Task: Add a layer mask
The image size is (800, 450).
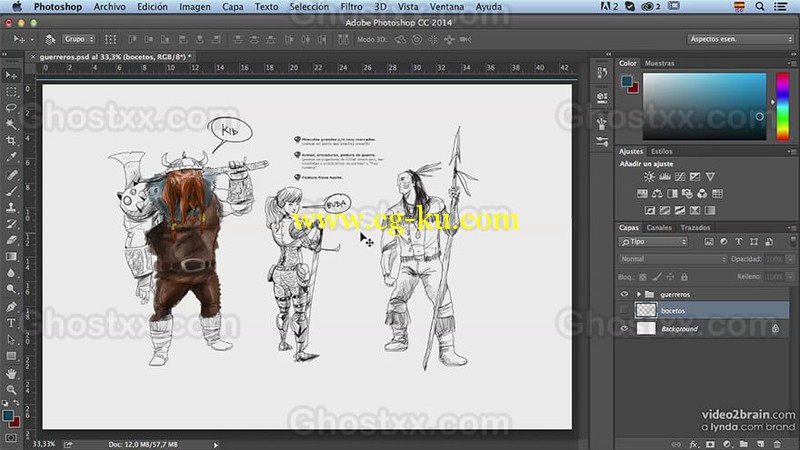Action: point(710,444)
